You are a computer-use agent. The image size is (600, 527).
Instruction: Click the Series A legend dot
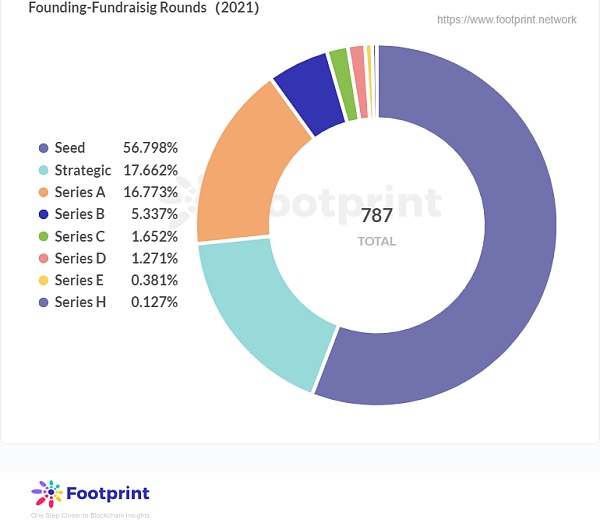coord(43,192)
